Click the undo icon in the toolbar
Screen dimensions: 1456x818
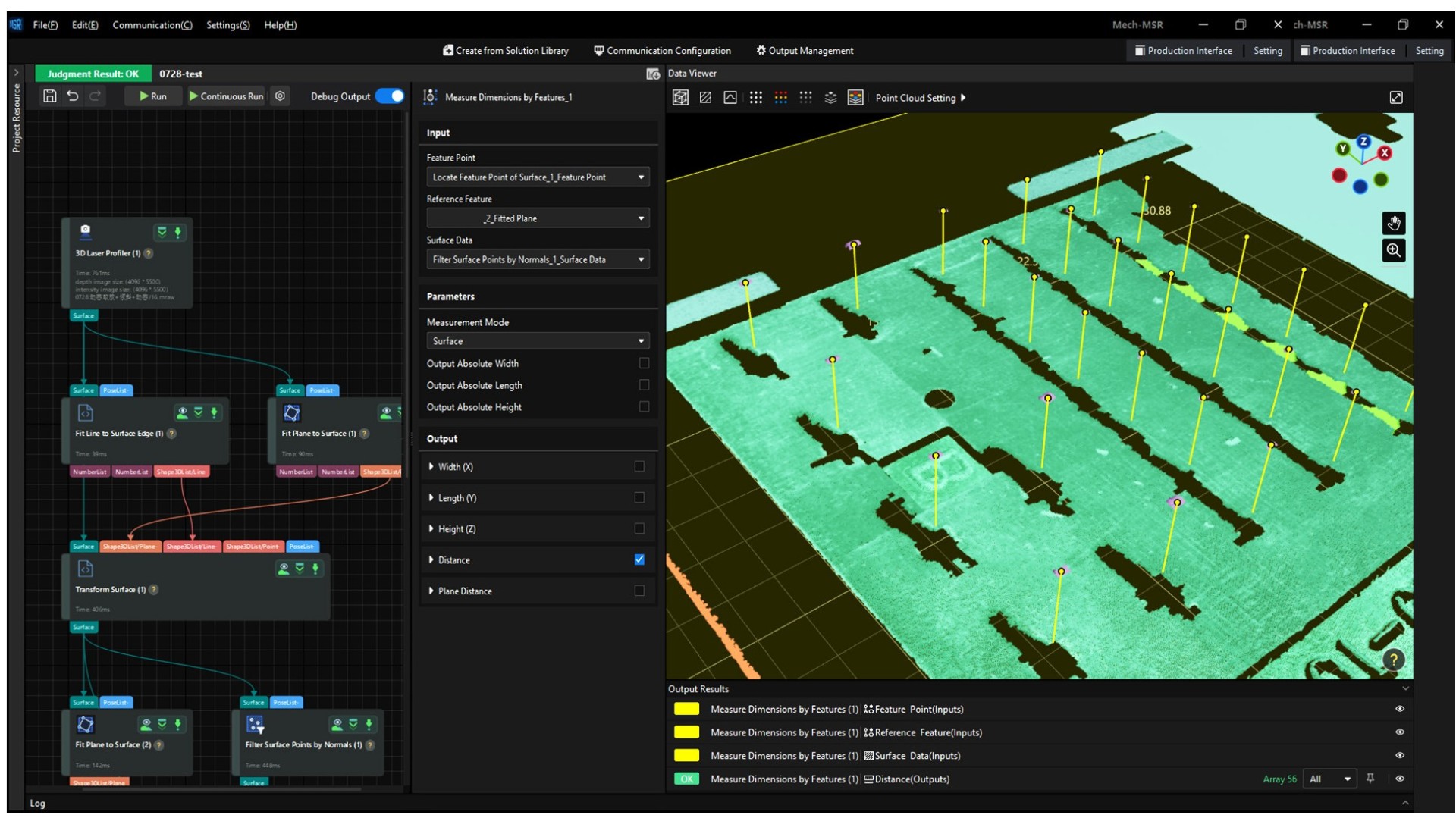click(x=73, y=96)
